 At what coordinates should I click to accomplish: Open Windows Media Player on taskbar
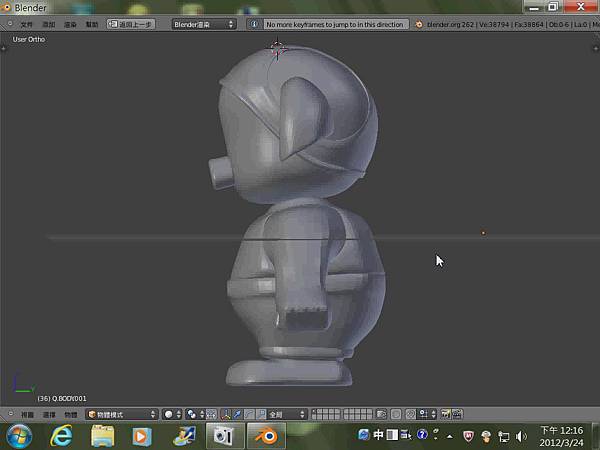pyautogui.click(x=141, y=436)
